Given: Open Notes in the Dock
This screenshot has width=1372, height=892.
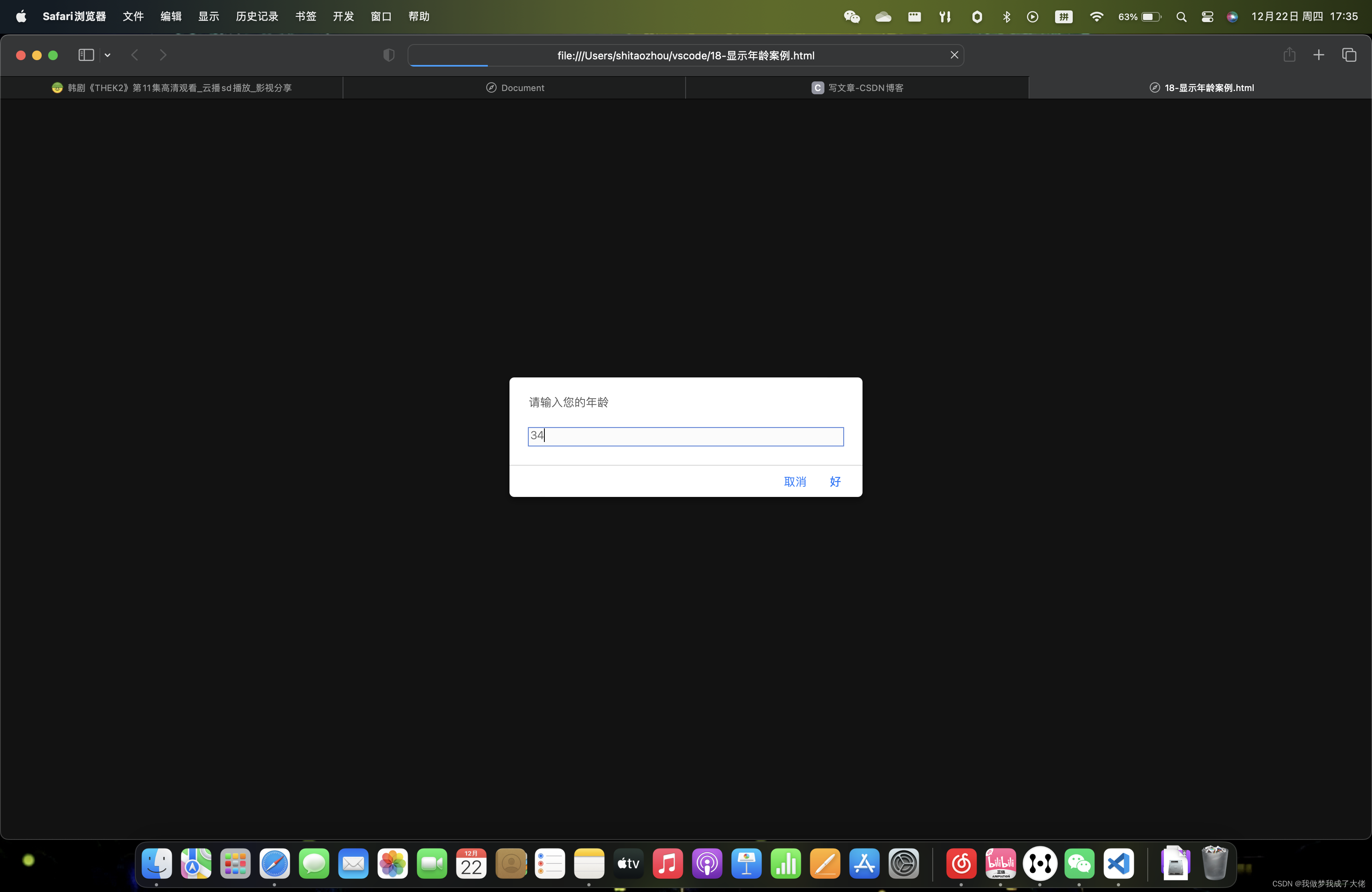Looking at the screenshot, I should click(x=589, y=863).
